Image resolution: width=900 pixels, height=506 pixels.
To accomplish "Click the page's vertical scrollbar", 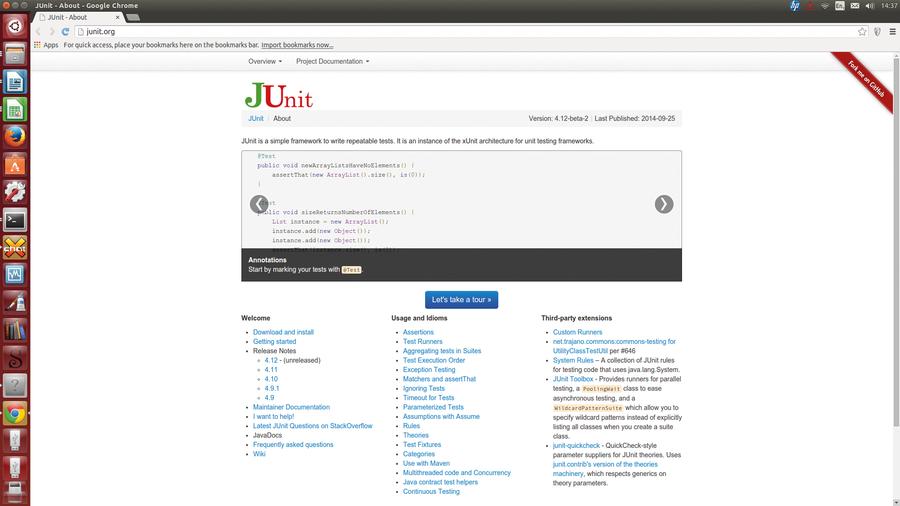I will tap(896, 241).
